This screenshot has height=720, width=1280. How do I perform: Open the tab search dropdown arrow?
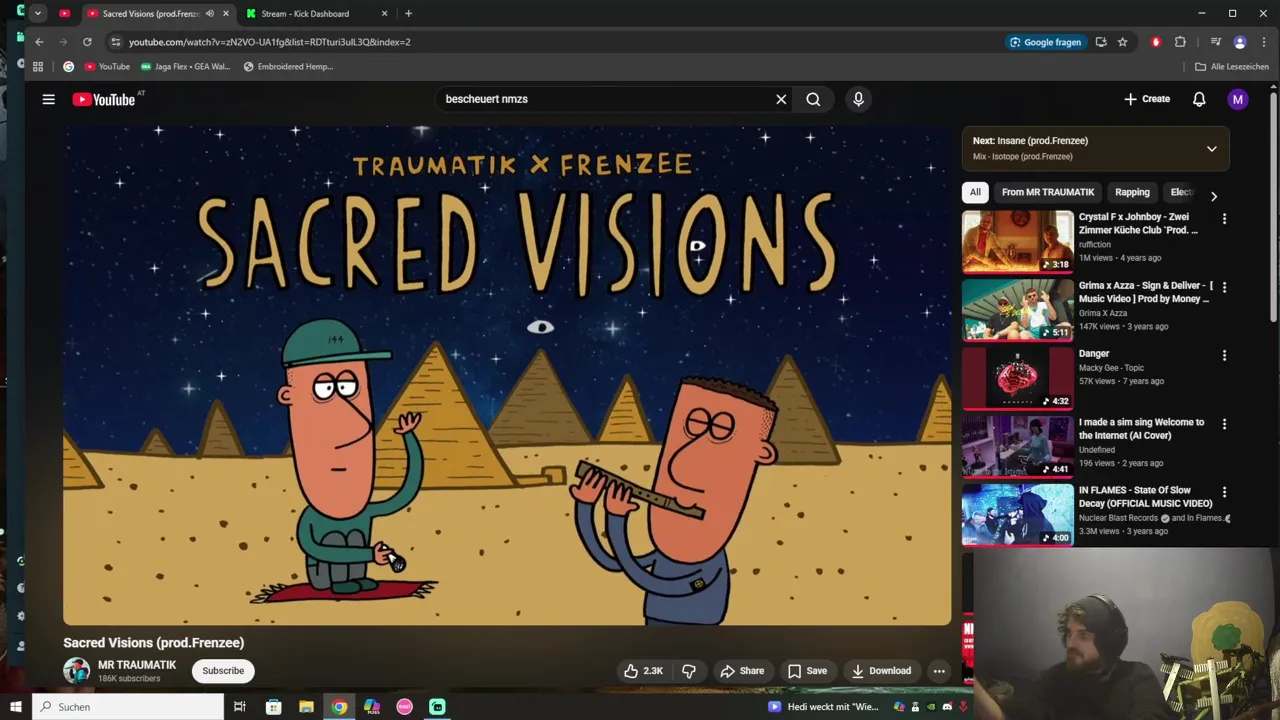(x=37, y=14)
